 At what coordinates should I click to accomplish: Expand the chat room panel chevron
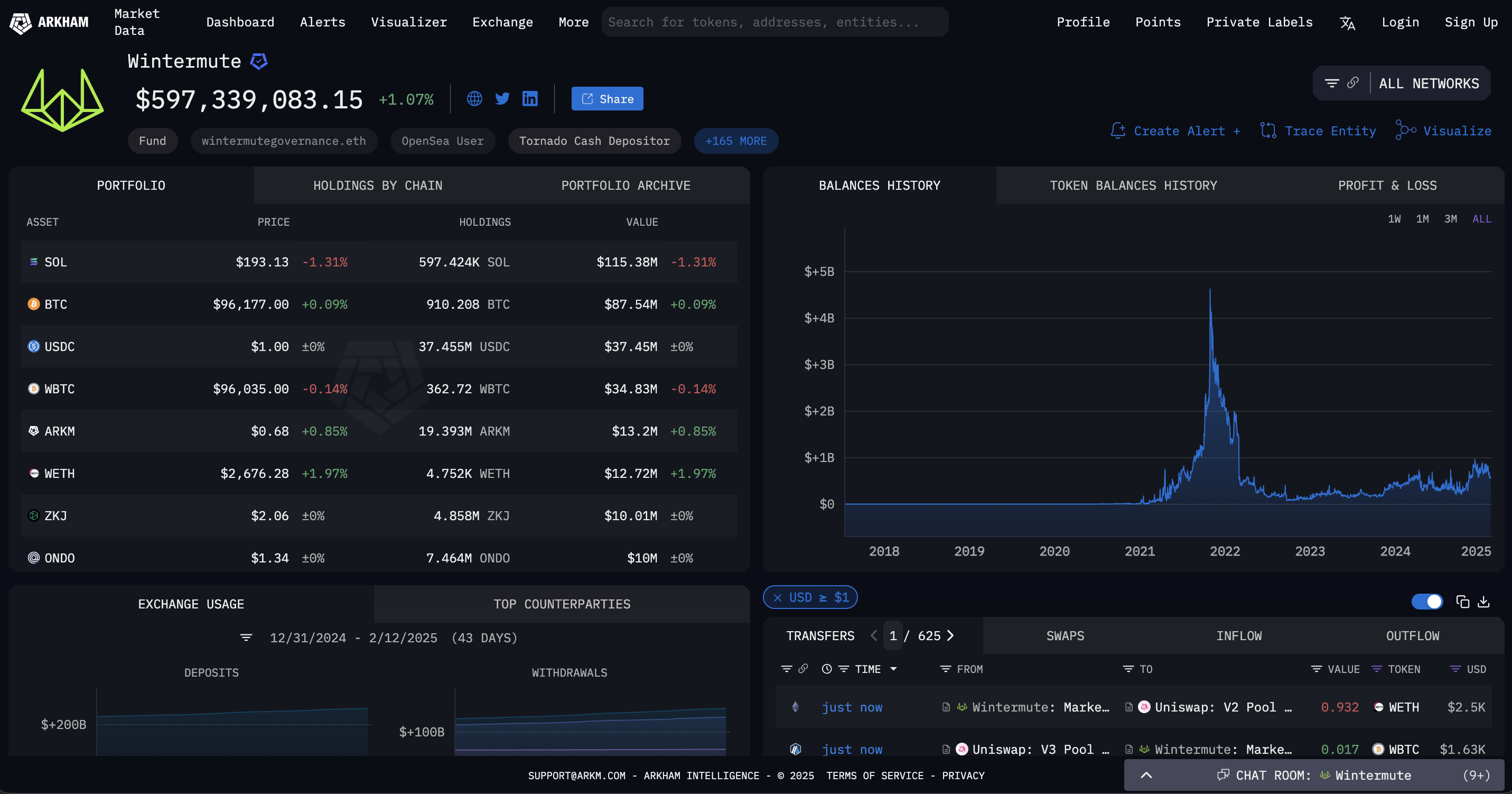[x=1146, y=775]
